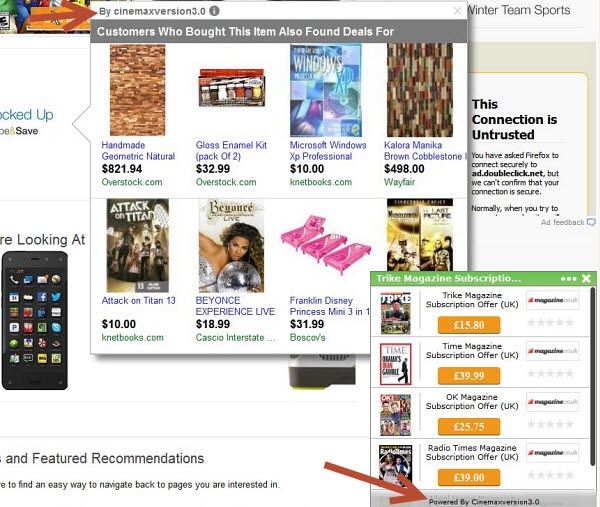Select the Beyonce Experience Live cover image

coord(231,246)
